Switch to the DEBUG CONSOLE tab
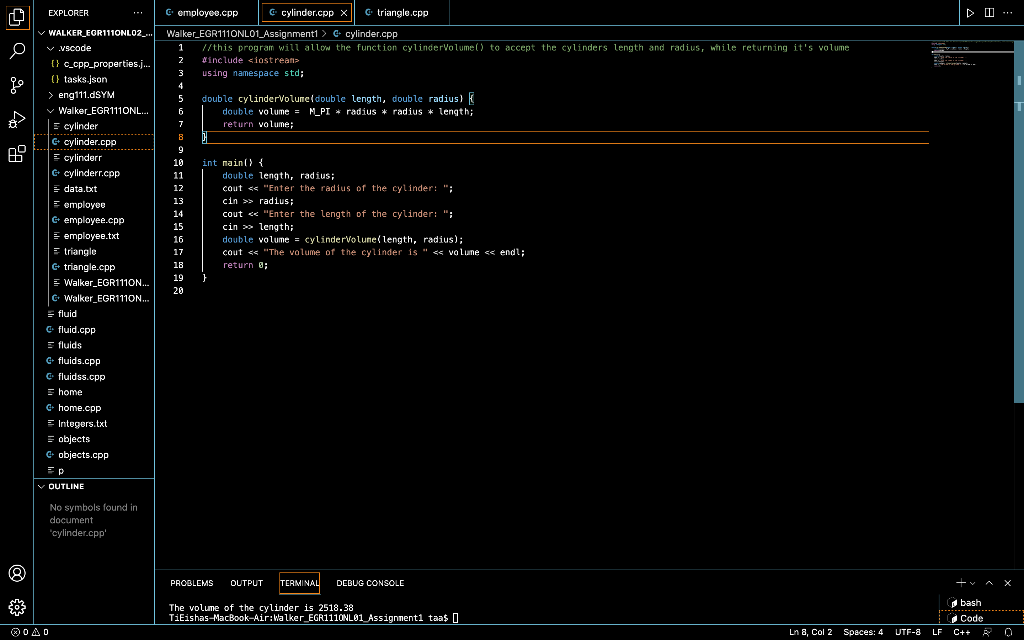 [370, 583]
